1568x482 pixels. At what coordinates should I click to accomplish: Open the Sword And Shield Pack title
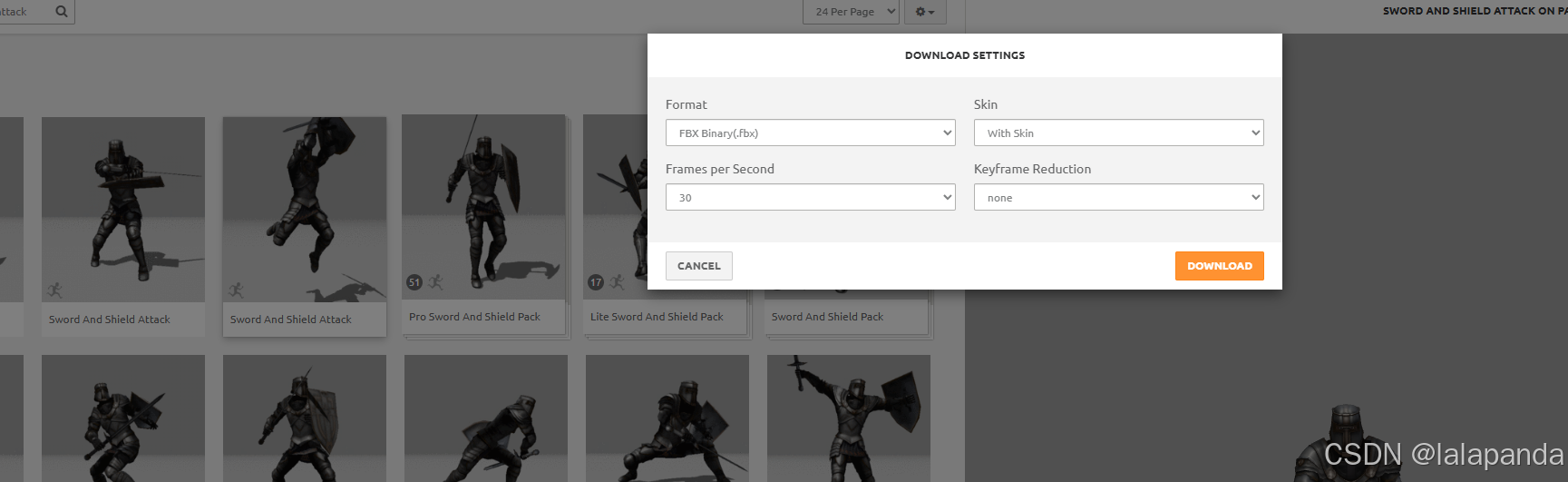click(827, 317)
